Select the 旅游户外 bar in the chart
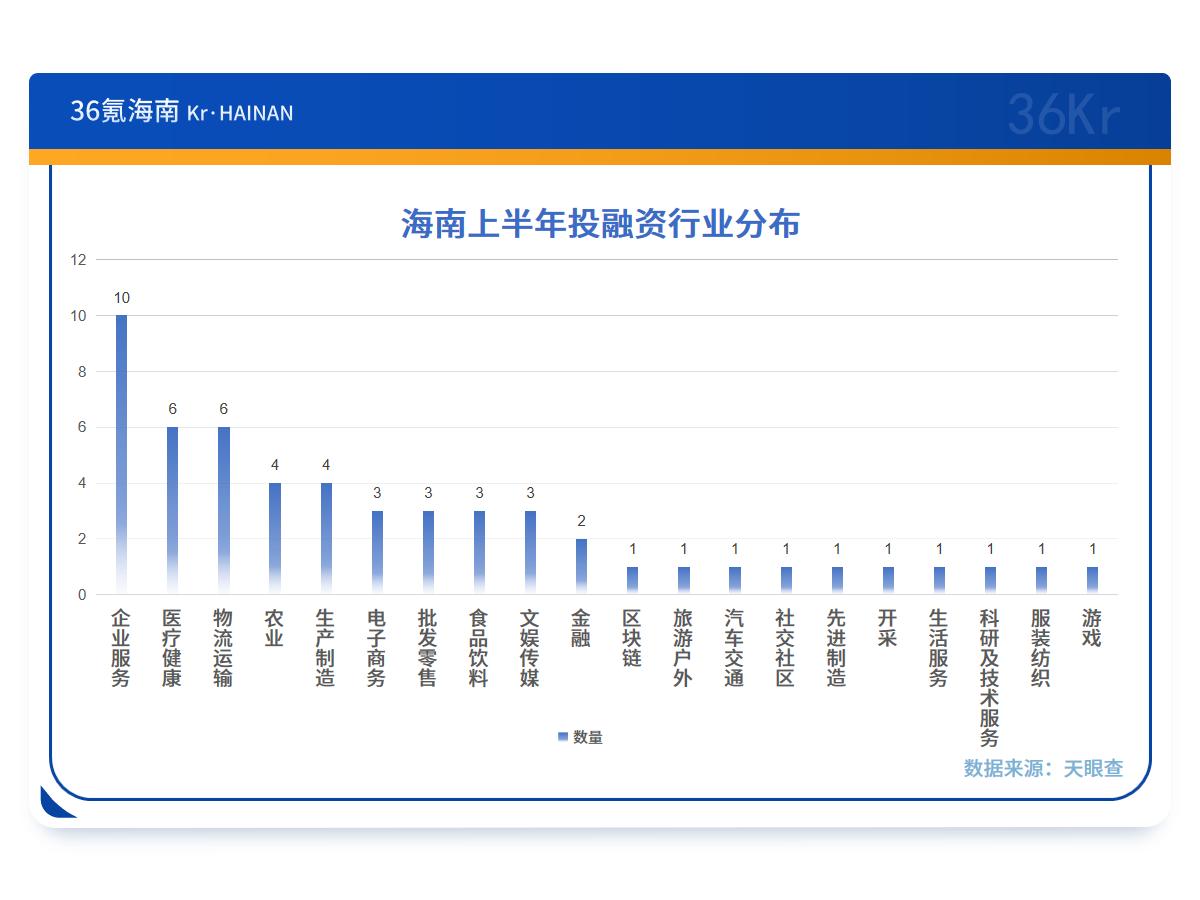This screenshot has height=900, width=1200. pos(683,581)
